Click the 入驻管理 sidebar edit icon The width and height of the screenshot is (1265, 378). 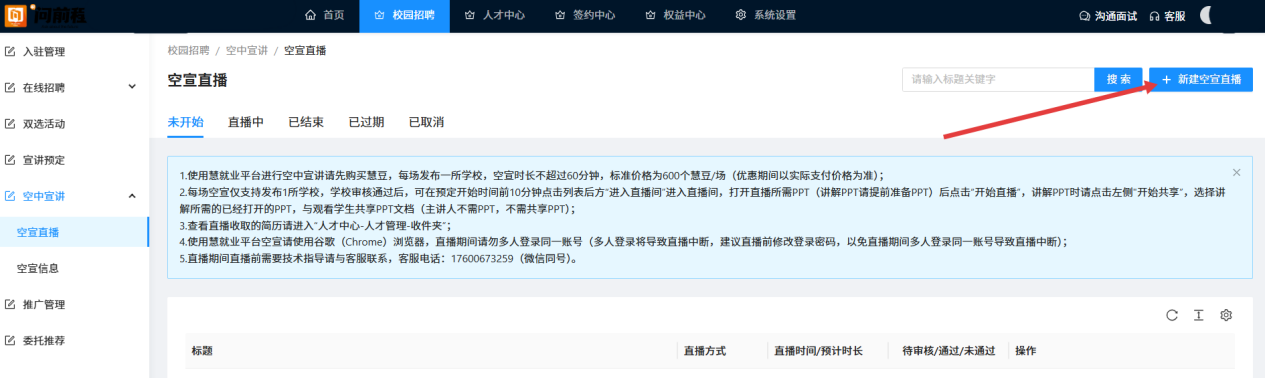10,52
